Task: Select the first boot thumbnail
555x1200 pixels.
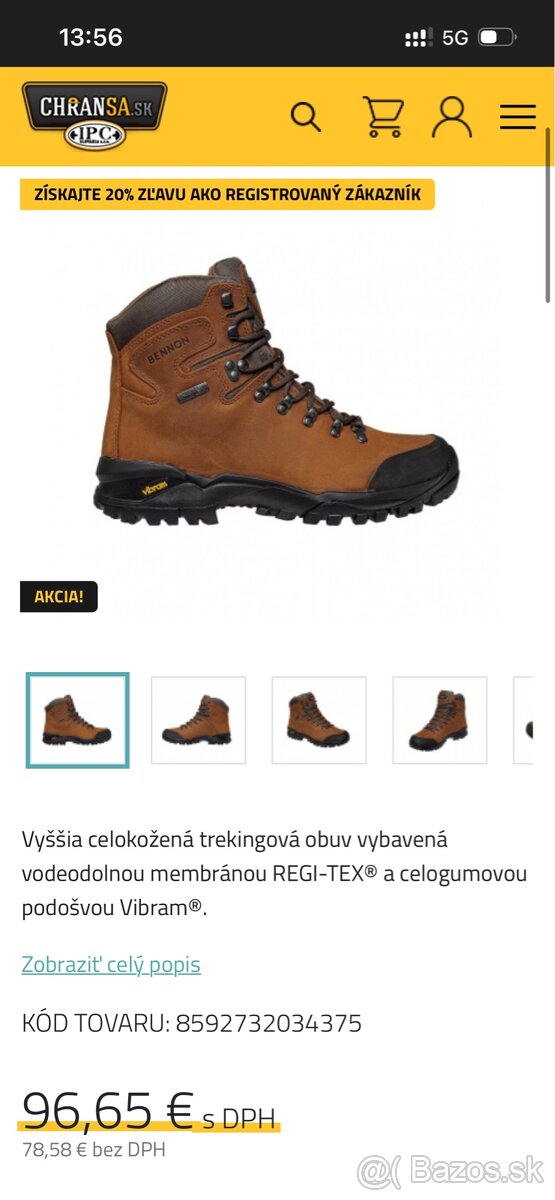Action: pyautogui.click(x=77, y=720)
